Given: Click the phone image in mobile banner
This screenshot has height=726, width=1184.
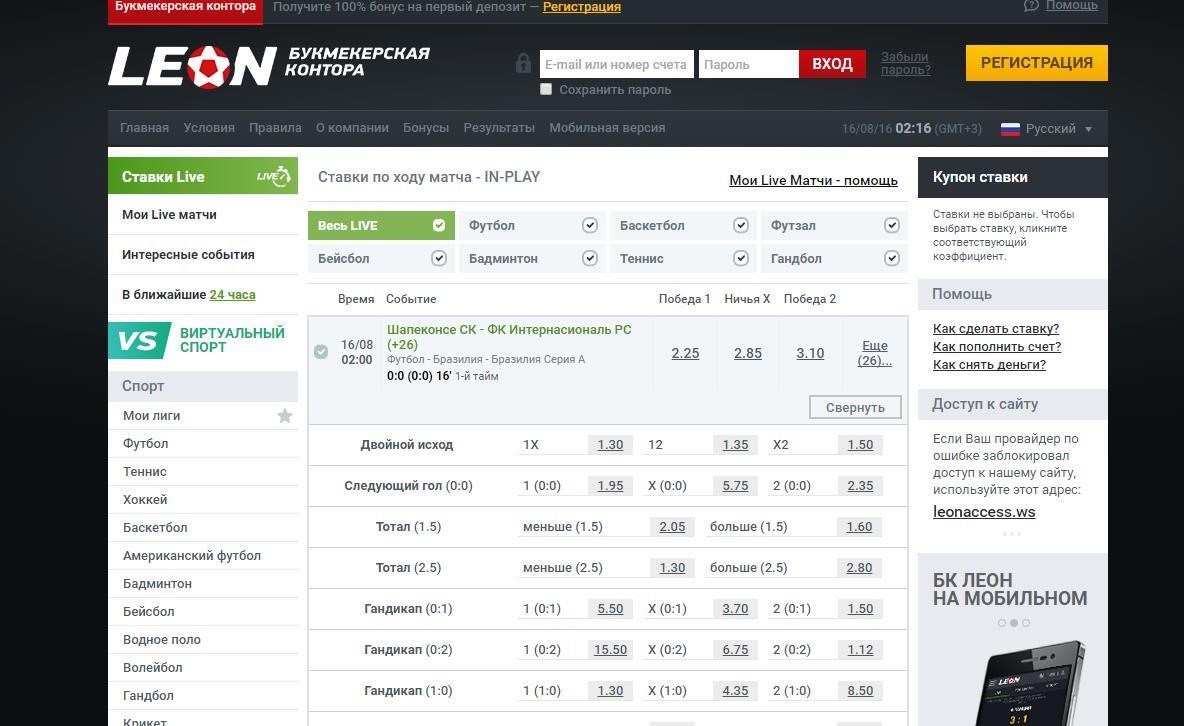Looking at the screenshot, I should 1031,684.
